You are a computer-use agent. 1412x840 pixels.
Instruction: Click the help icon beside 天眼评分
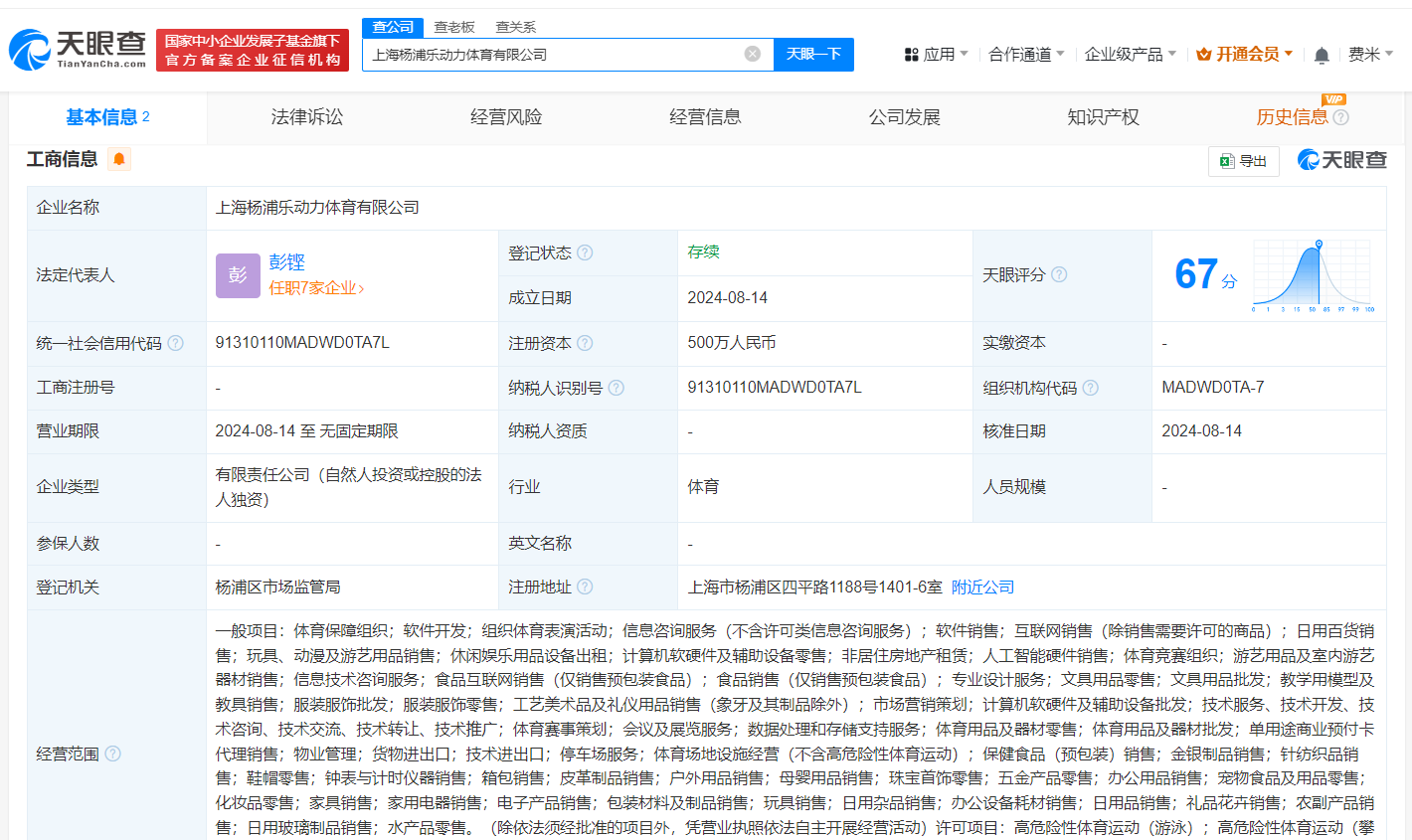coord(1061,274)
